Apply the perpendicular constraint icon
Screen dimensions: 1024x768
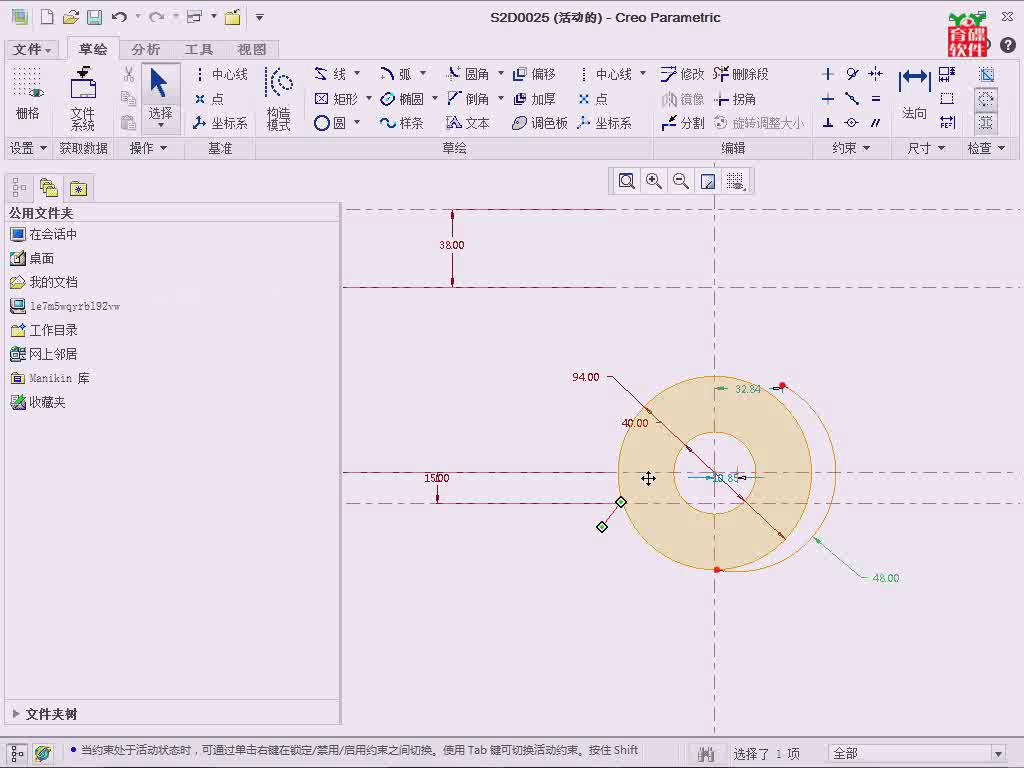(827, 123)
